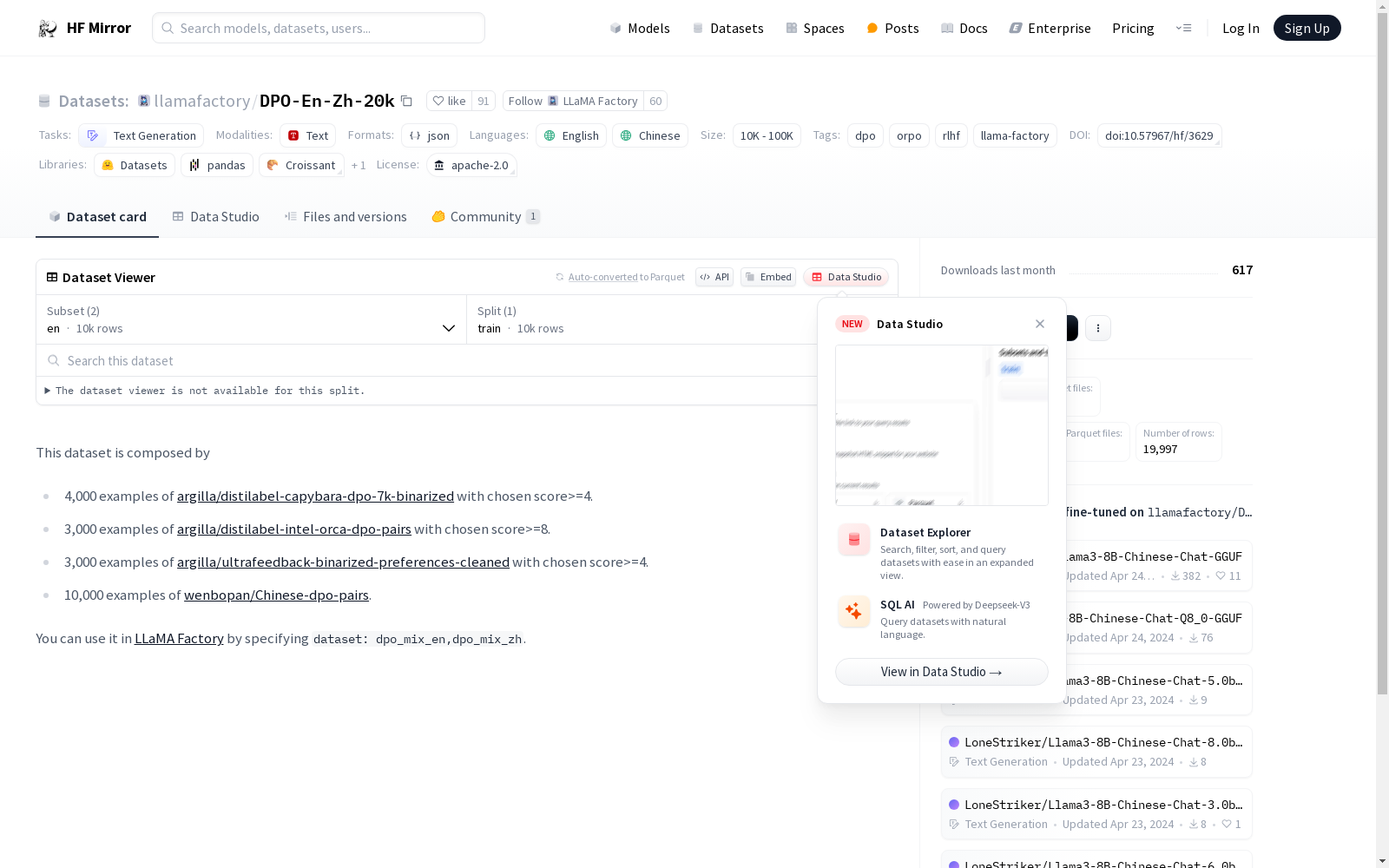Screen dimensions: 1389x868
Task: Filter by English language tag
Action: point(571,135)
